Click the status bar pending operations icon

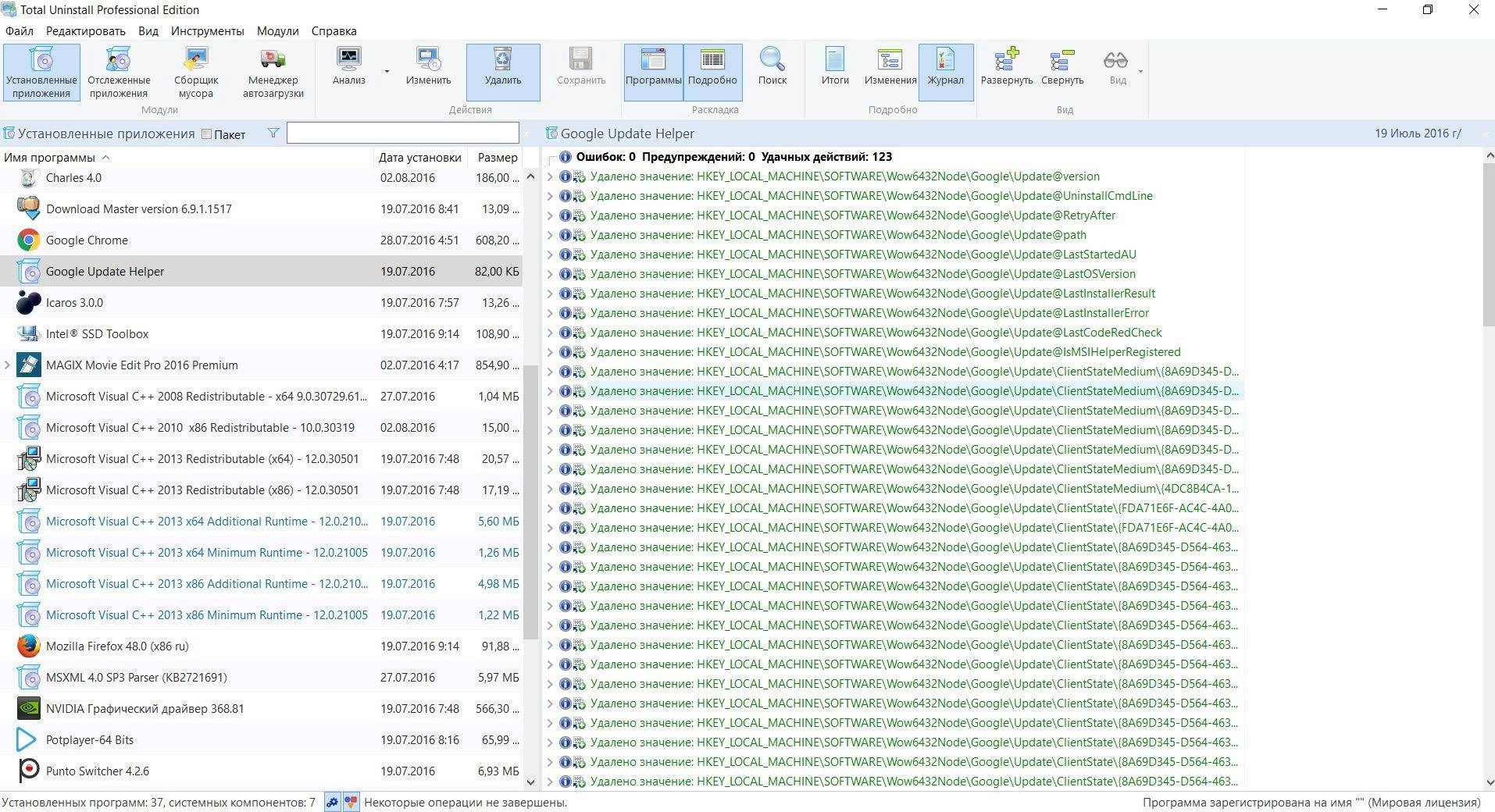point(351,802)
